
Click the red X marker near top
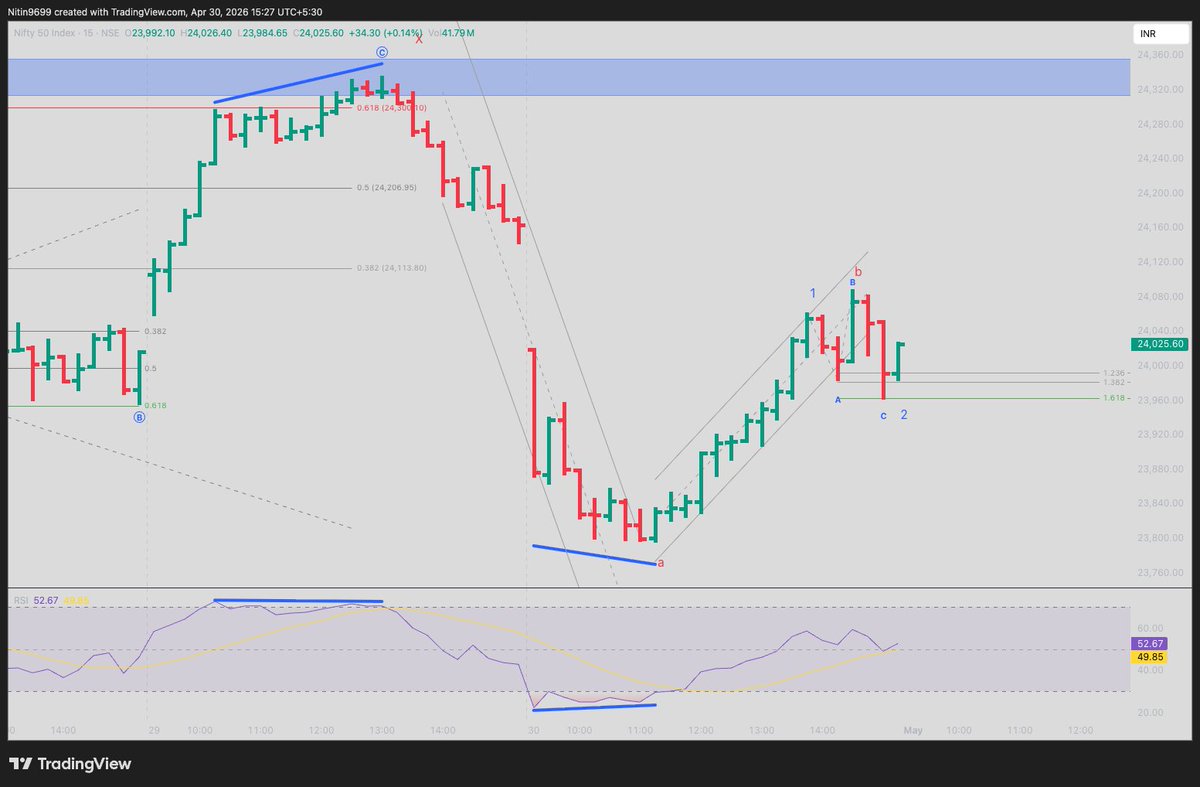point(419,39)
